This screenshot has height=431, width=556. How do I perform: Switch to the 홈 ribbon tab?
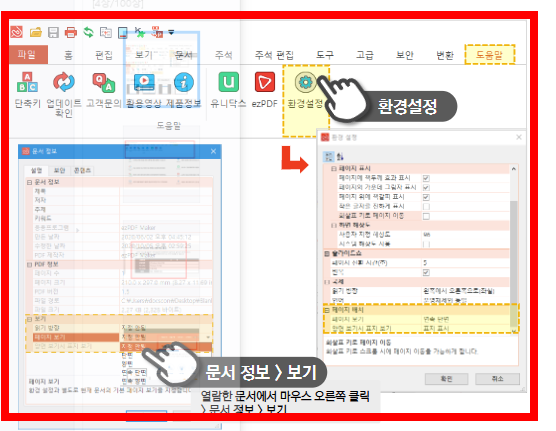point(68,55)
